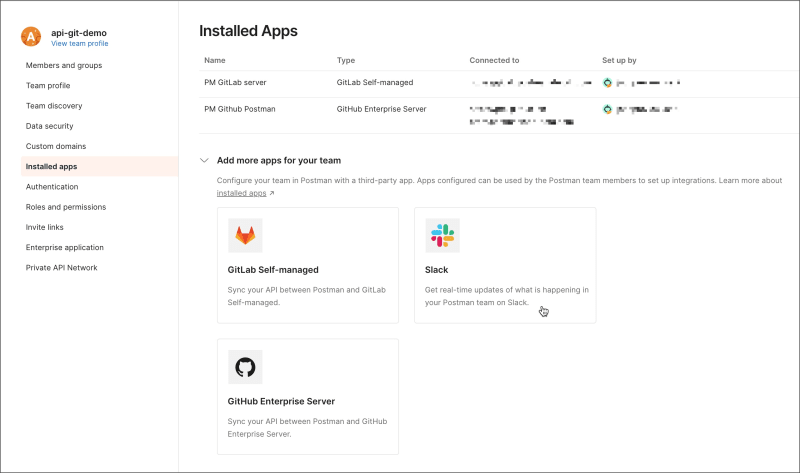
Task: Open Custom domains settings
Action: point(56,146)
